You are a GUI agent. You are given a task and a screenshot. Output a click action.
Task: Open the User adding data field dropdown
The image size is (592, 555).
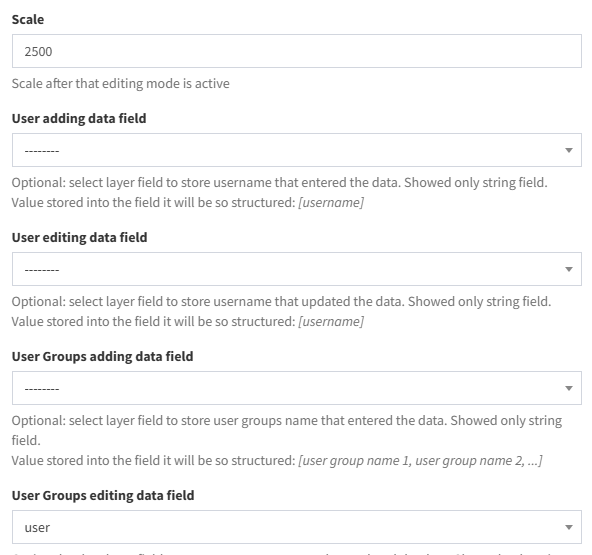coord(297,150)
